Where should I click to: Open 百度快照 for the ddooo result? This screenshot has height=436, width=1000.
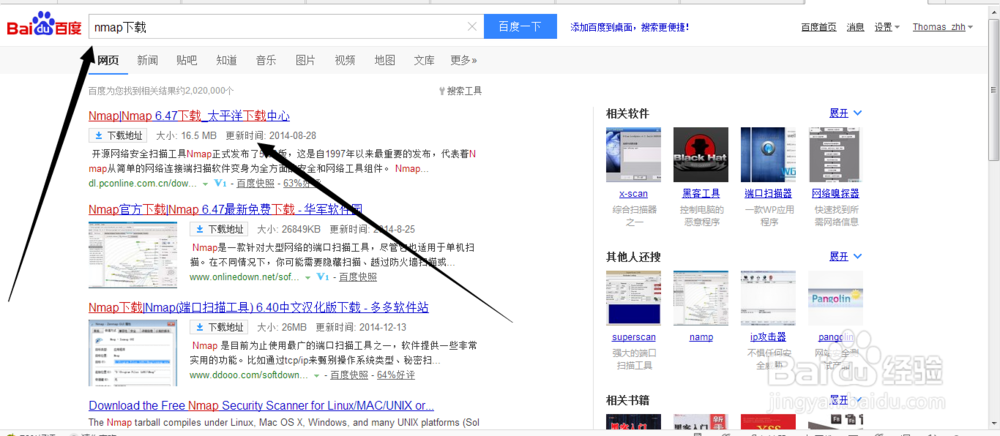click(349, 375)
